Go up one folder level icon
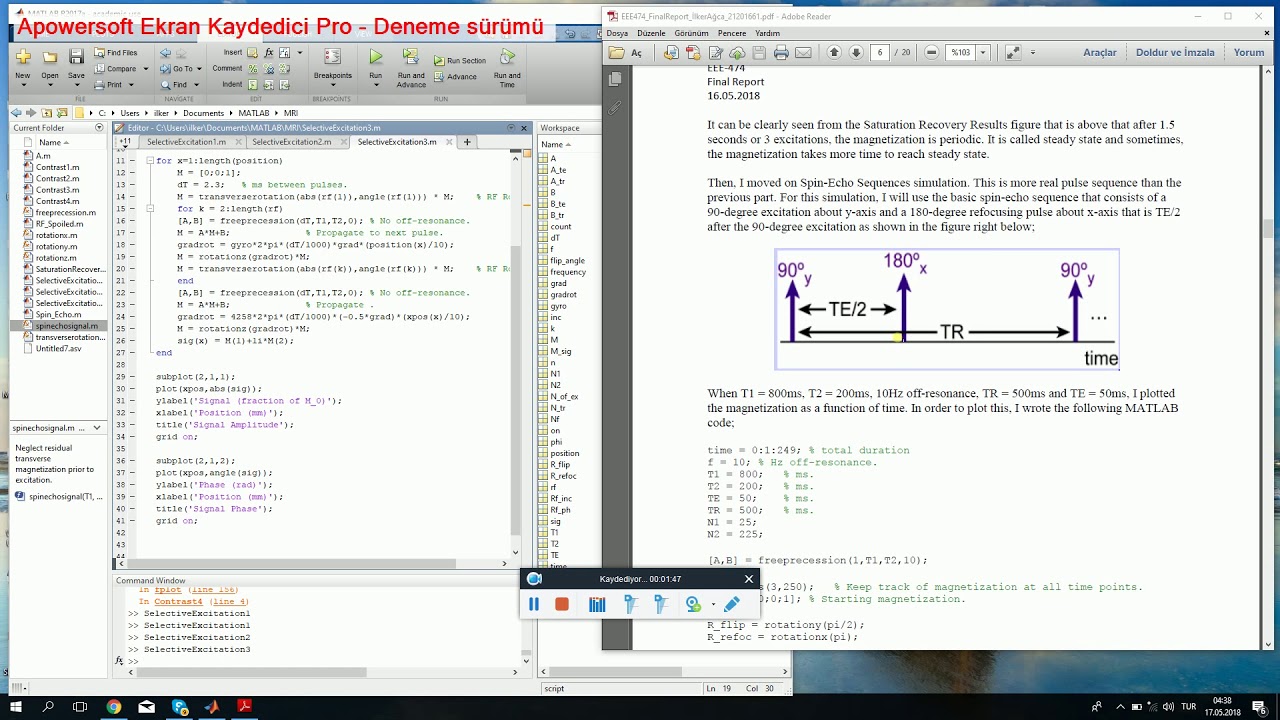1280x720 pixels. pos(45,113)
